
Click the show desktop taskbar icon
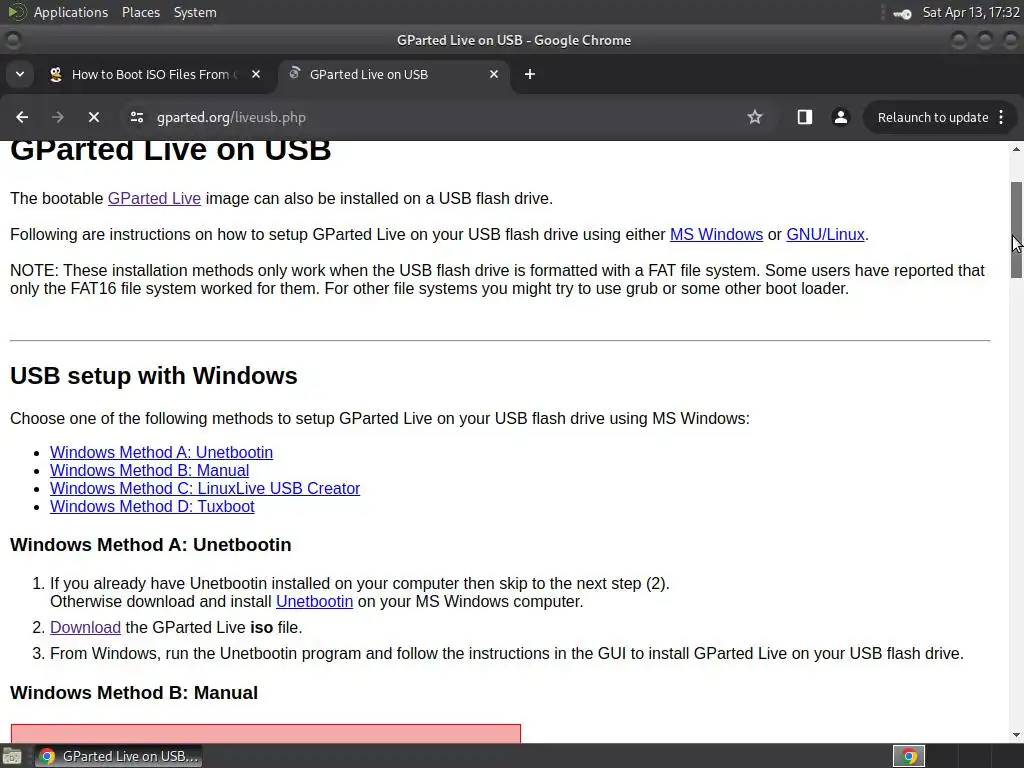(12, 756)
